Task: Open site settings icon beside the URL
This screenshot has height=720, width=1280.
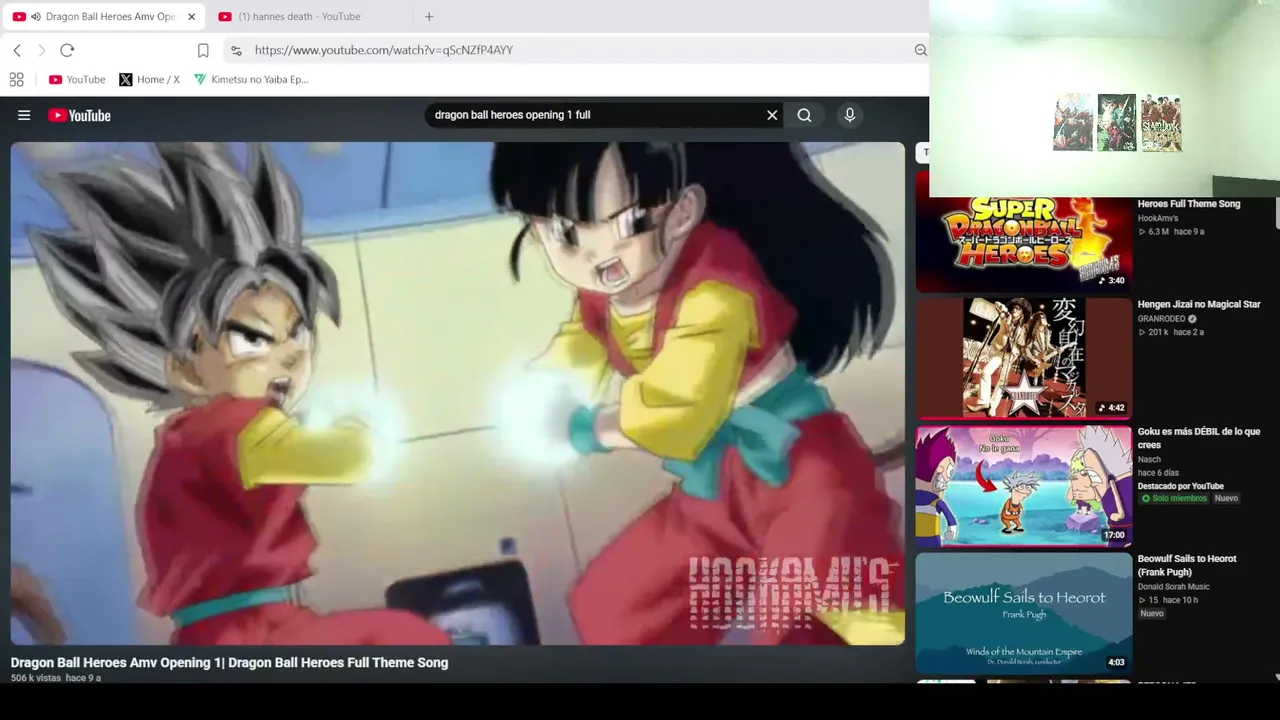Action: coord(236,50)
